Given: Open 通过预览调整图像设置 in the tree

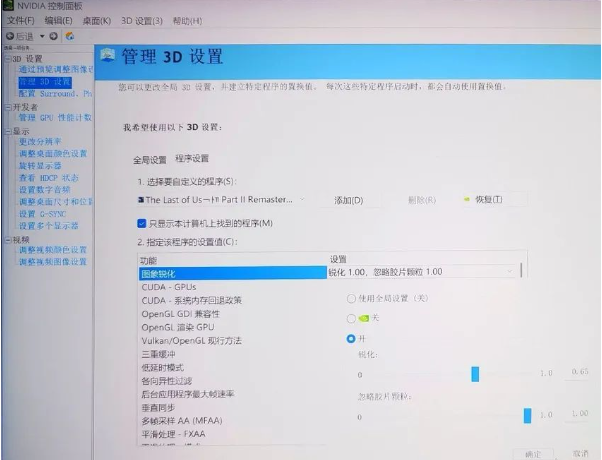Looking at the screenshot, I should [x=55, y=69].
